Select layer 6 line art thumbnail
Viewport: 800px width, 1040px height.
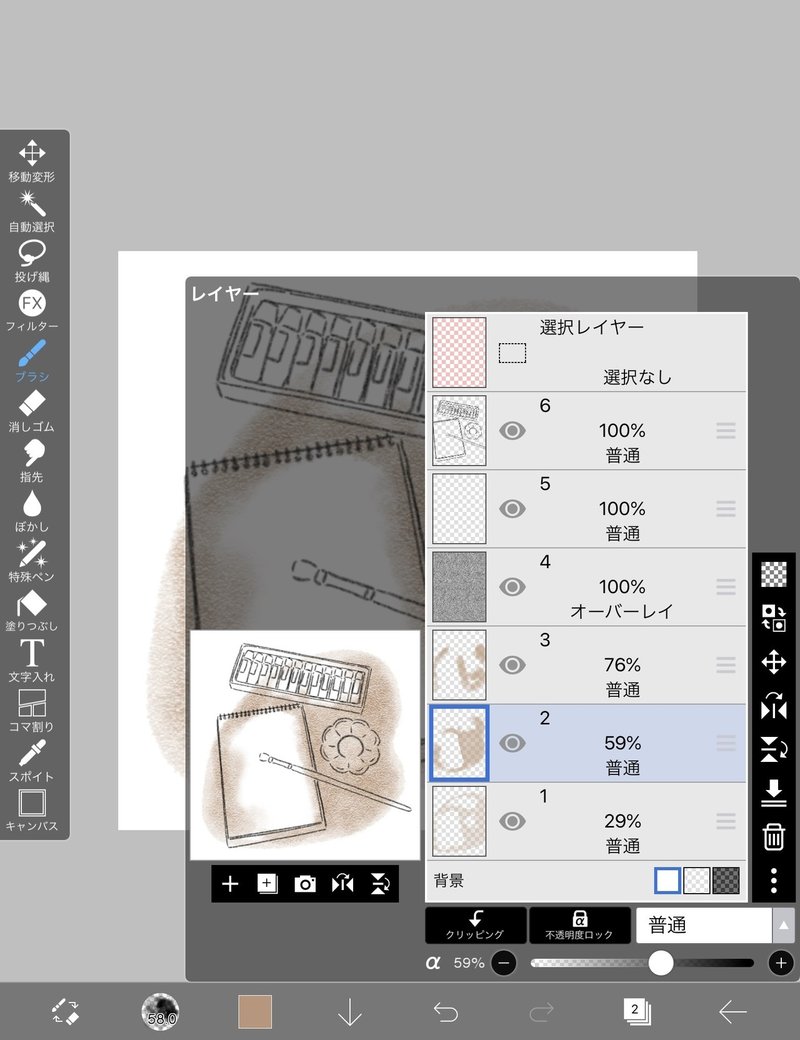(459, 430)
